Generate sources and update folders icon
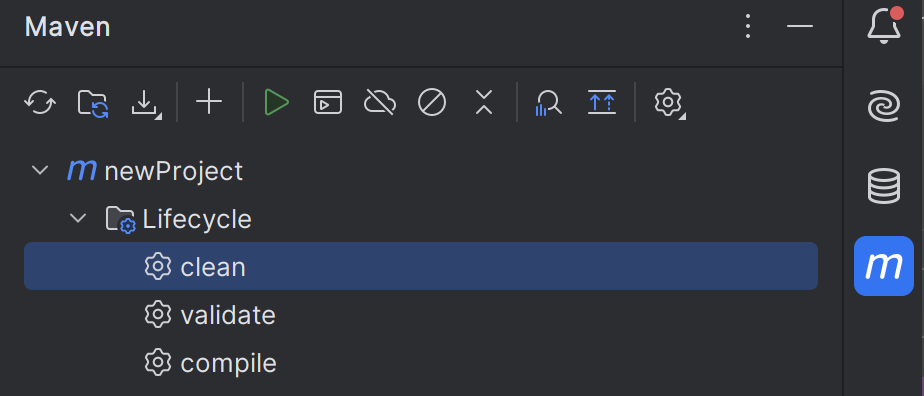Image resolution: width=924 pixels, height=396 pixels. click(x=93, y=103)
